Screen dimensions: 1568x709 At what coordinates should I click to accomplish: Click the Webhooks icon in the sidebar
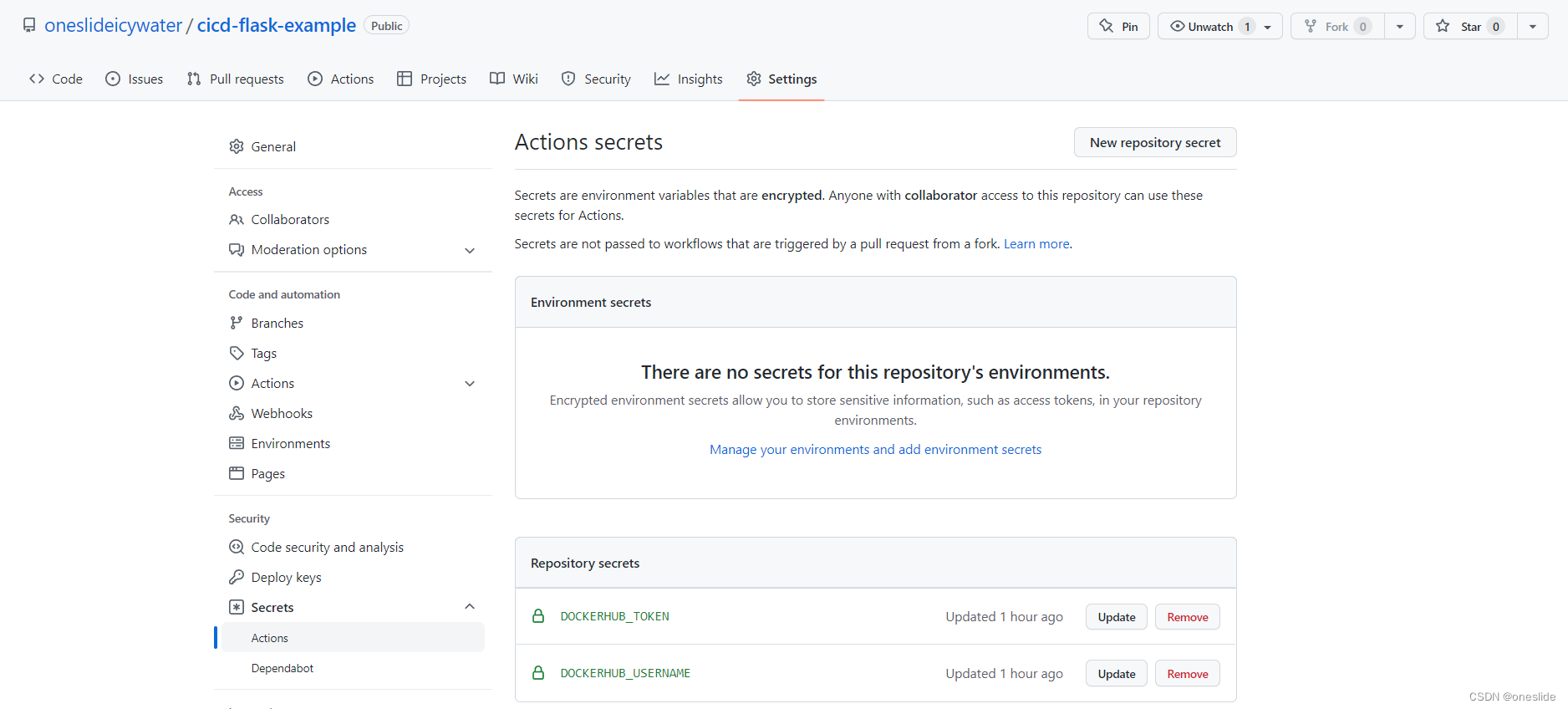pos(237,413)
